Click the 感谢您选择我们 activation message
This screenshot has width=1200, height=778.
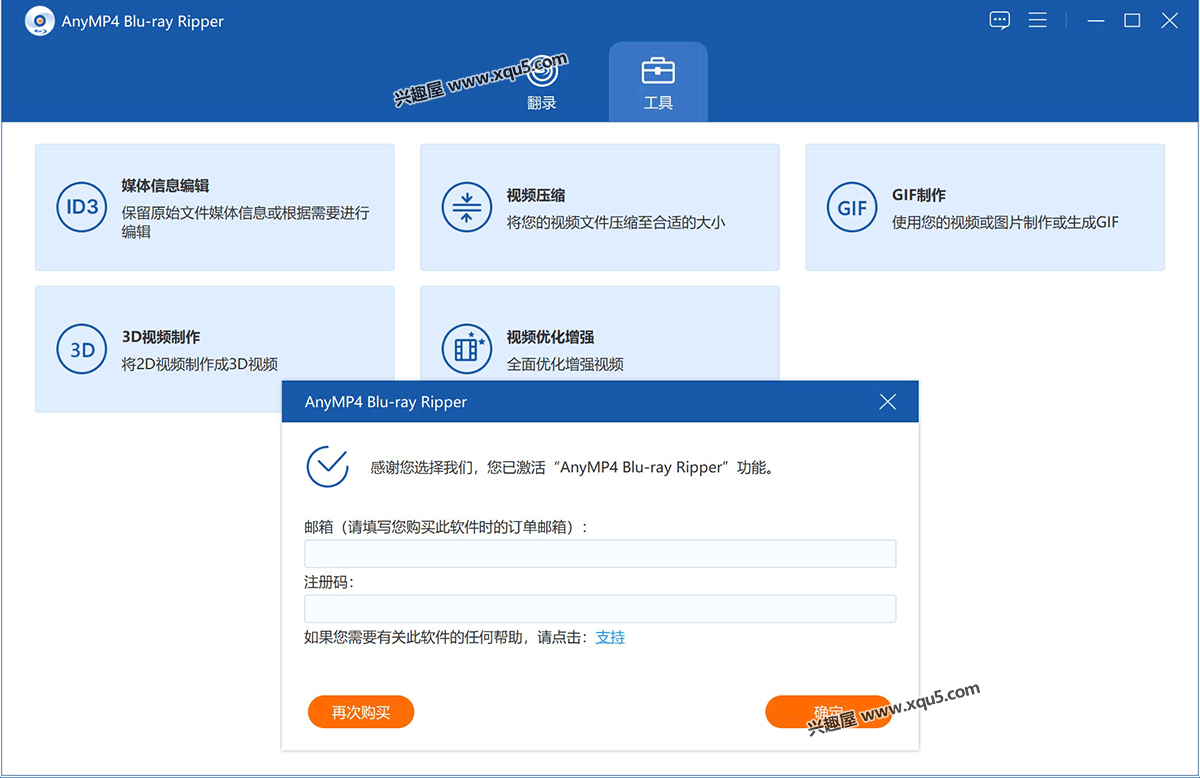coord(572,467)
